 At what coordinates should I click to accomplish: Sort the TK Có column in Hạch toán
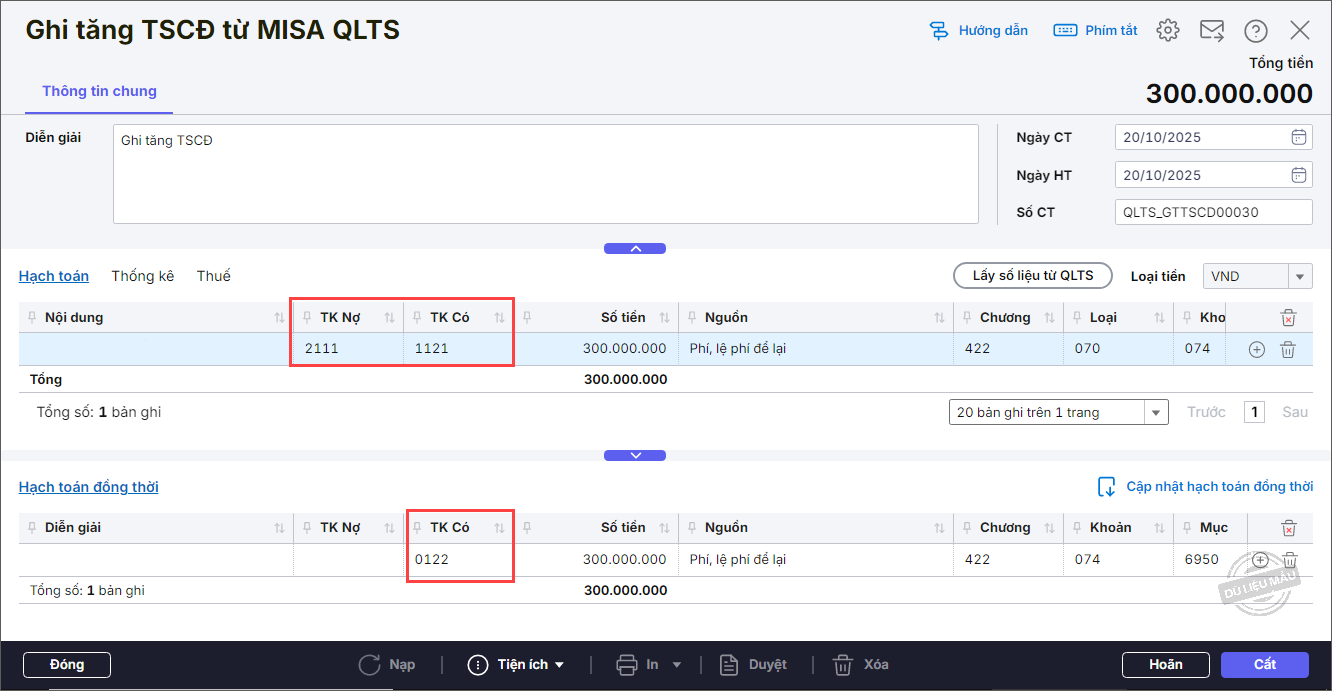pyautogui.click(x=499, y=318)
